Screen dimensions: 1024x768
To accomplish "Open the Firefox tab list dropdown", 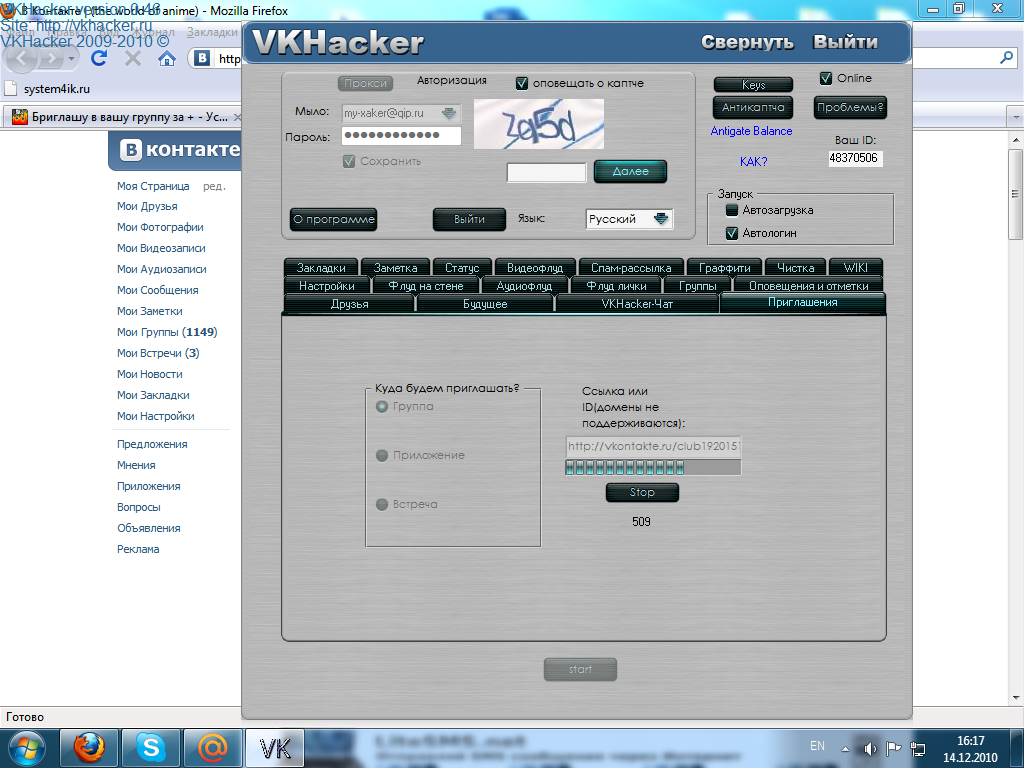I will pos(1016,118).
